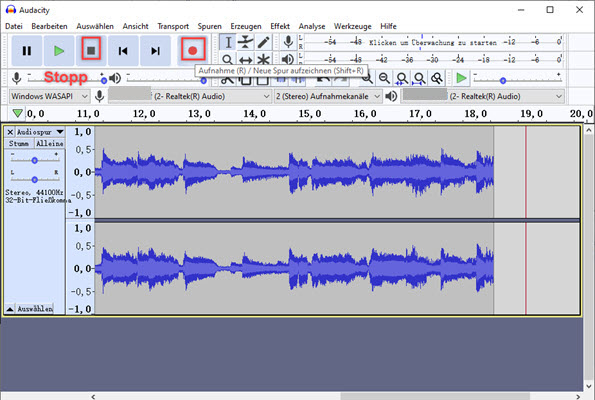This screenshot has width=595, height=400.
Task: Open the 2 (Stereo) Aufnahmekanäle dropdown
Action: [328, 96]
